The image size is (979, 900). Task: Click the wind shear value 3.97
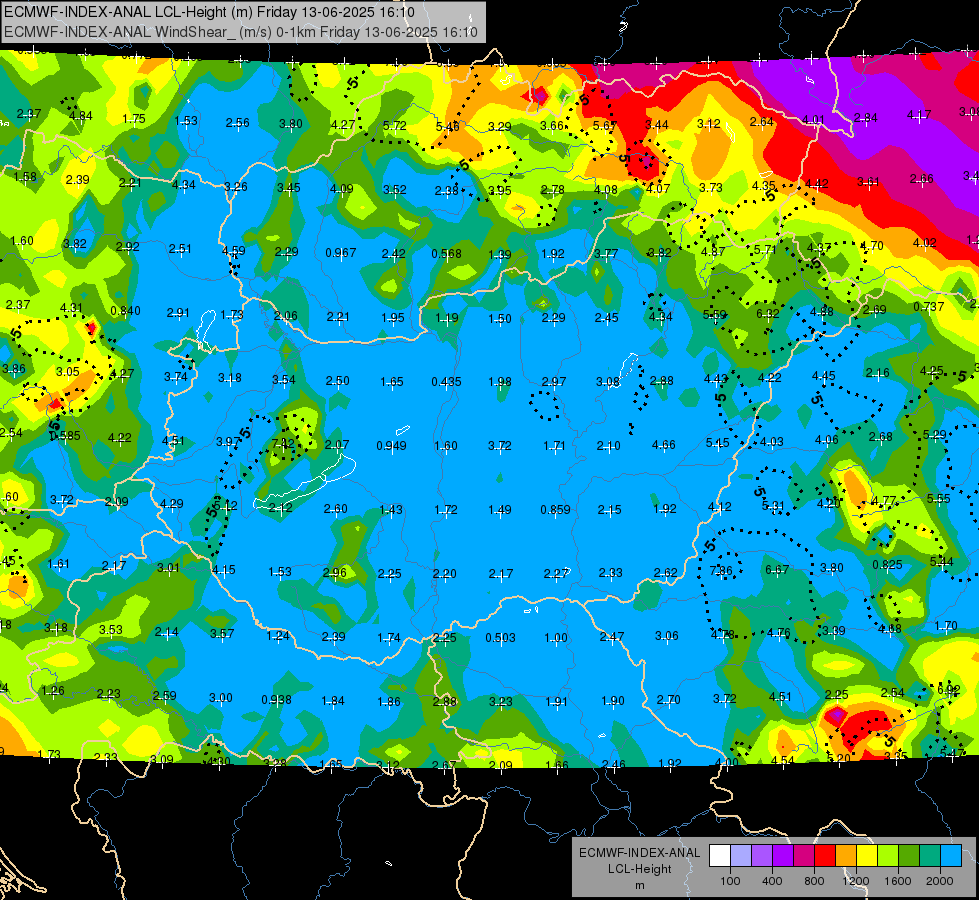pos(228,442)
